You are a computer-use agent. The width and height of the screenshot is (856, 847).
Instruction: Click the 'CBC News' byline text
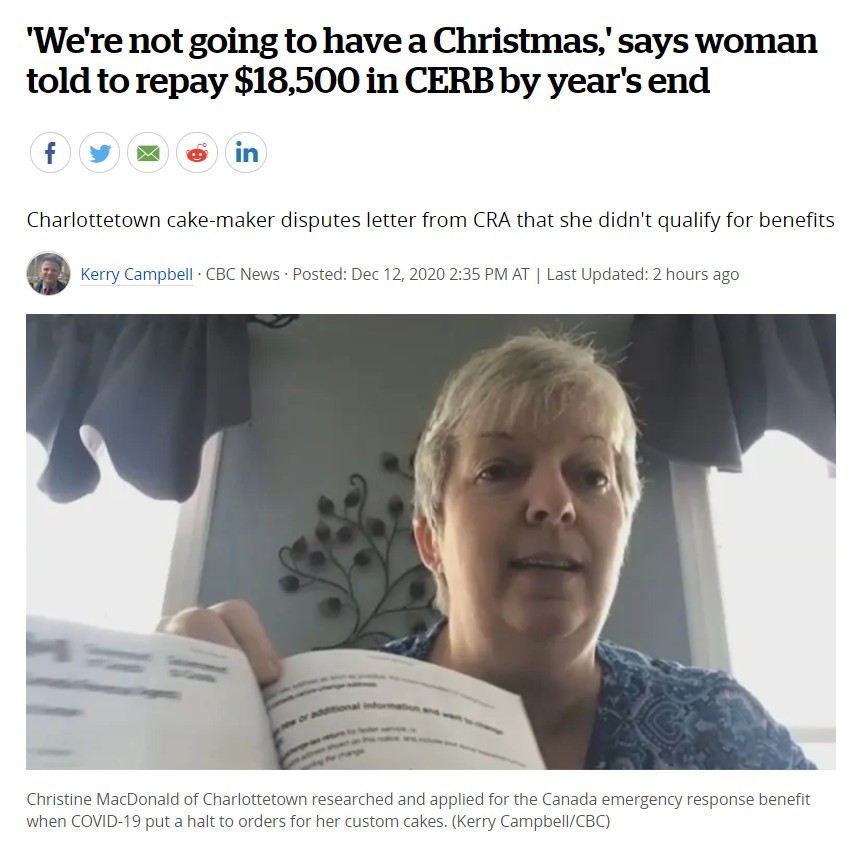pos(242,274)
